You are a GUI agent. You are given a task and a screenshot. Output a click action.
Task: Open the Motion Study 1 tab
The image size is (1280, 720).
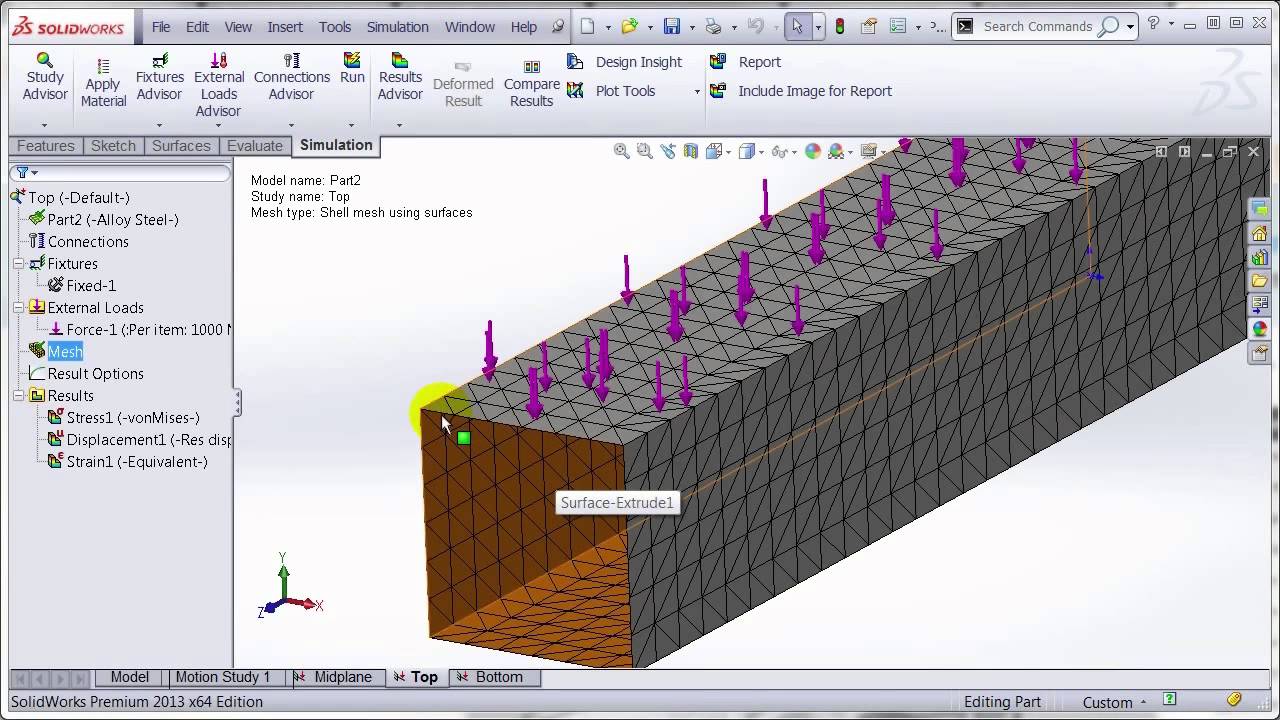(223, 677)
